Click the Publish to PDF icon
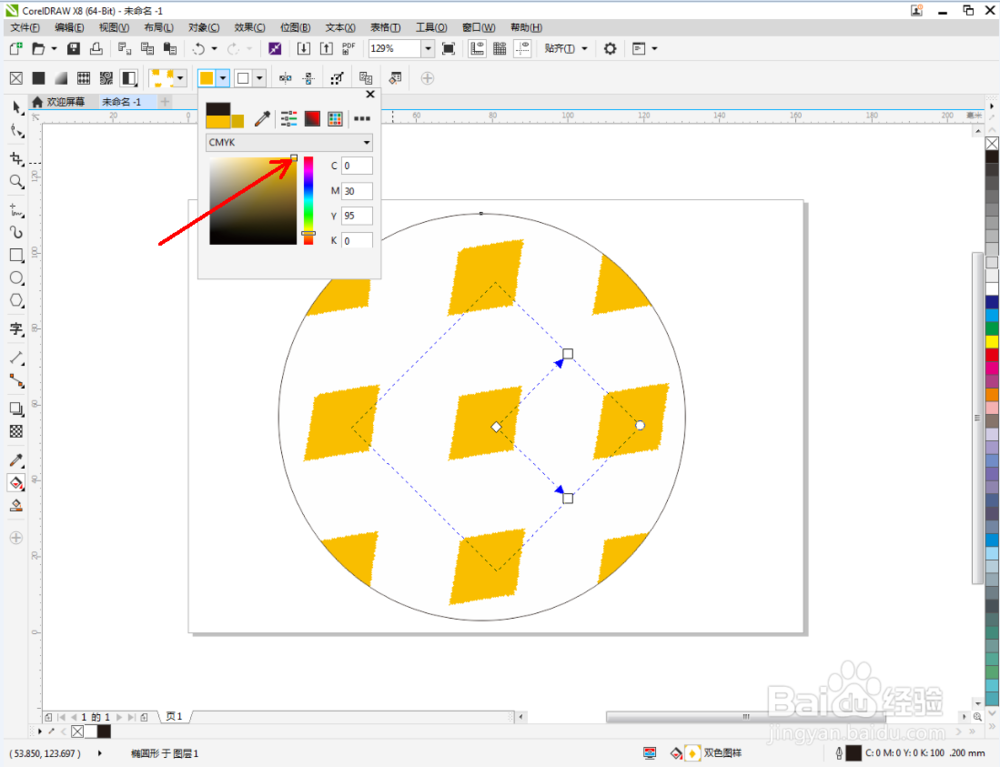 (x=348, y=48)
